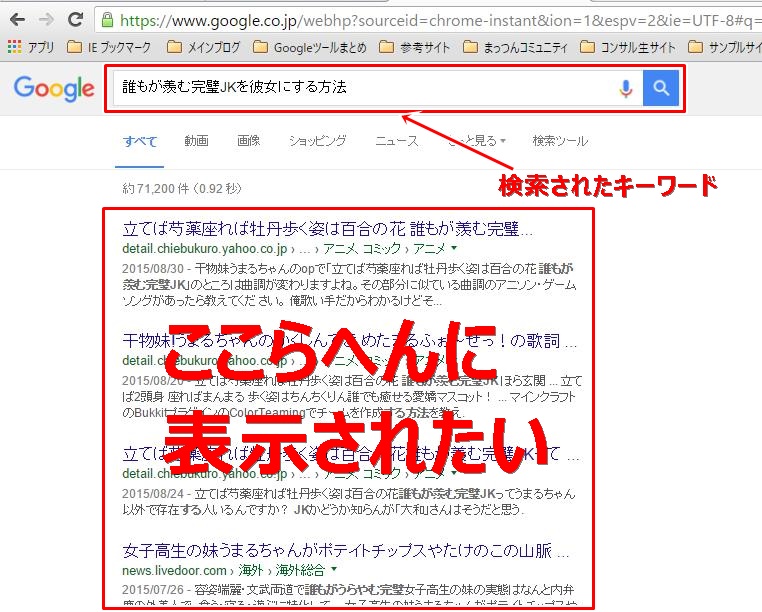Open the IE ブックマーク bookmark folder

pyautogui.click(x=109, y=47)
